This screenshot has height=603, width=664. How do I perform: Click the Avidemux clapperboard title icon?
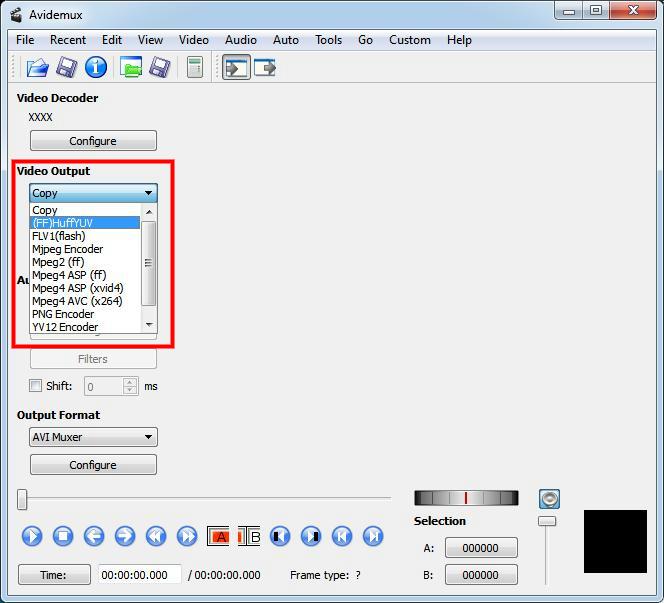pyautogui.click(x=17, y=15)
